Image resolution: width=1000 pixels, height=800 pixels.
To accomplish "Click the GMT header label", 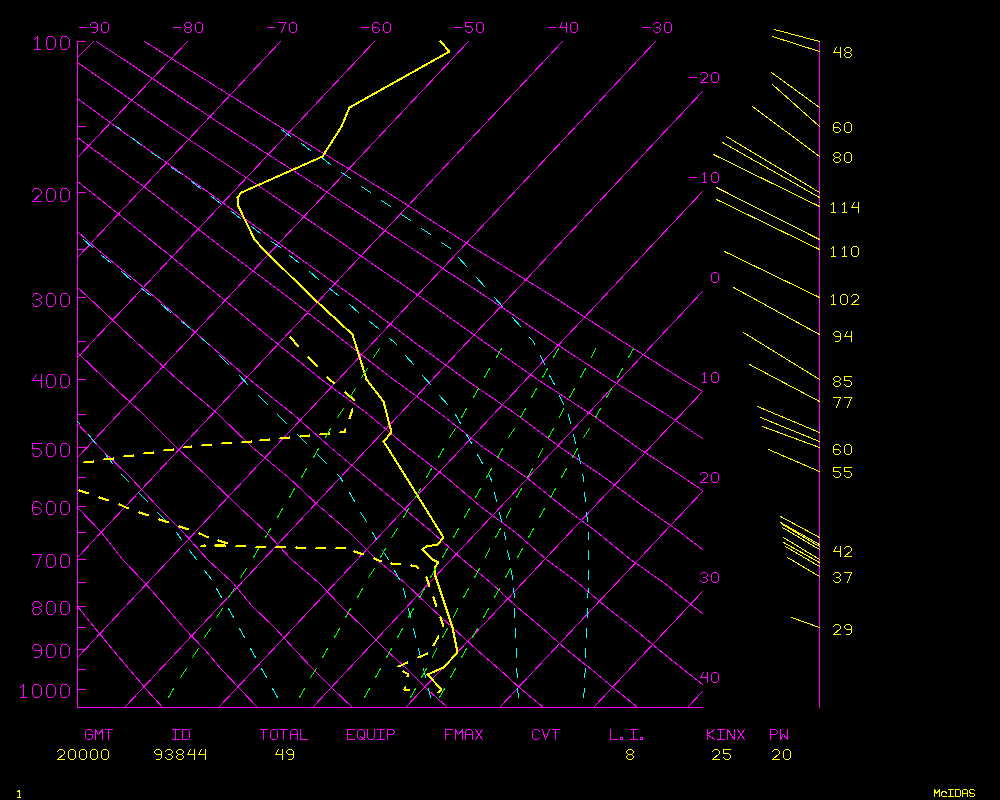I will tap(98, 735).
